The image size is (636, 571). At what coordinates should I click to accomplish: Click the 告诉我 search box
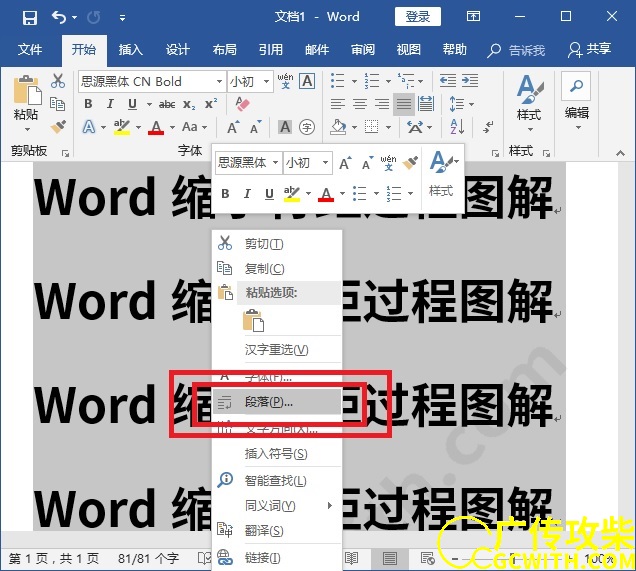(x=516, y=50)
